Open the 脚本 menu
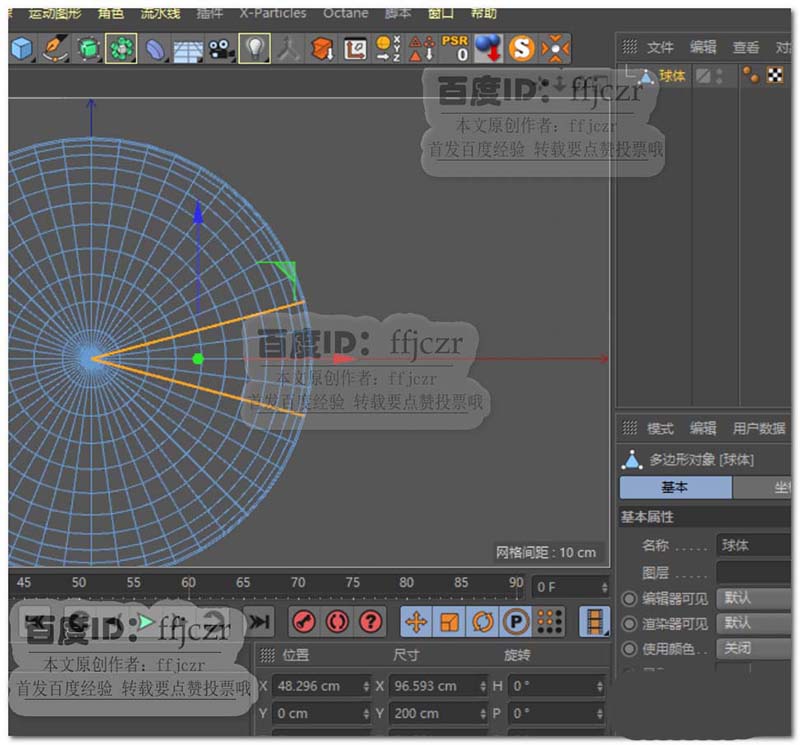800x745 pixels. click(398, 13)
